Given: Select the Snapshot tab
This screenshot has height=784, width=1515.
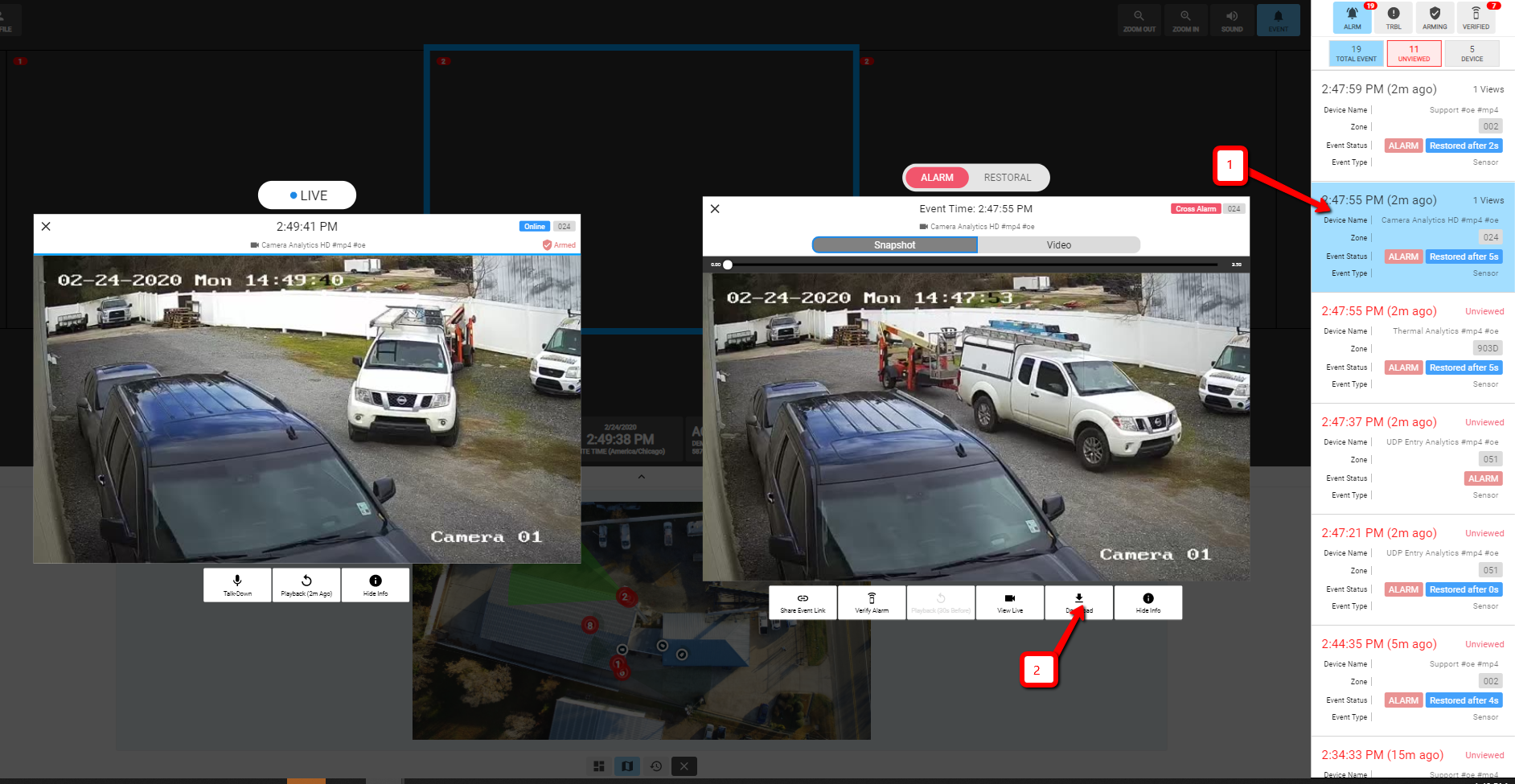Looking at the screenshot, I should point(894,245).
